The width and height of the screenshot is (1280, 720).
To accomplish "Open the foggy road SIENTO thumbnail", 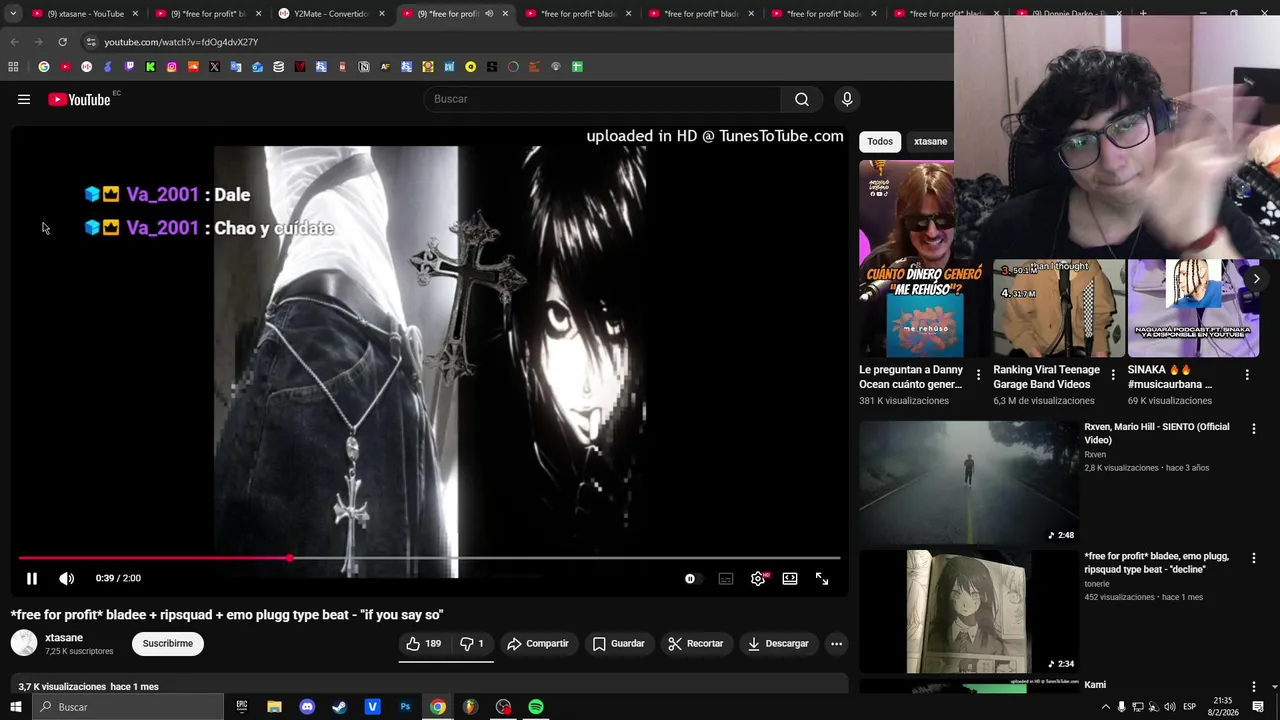I will point(968,482).
